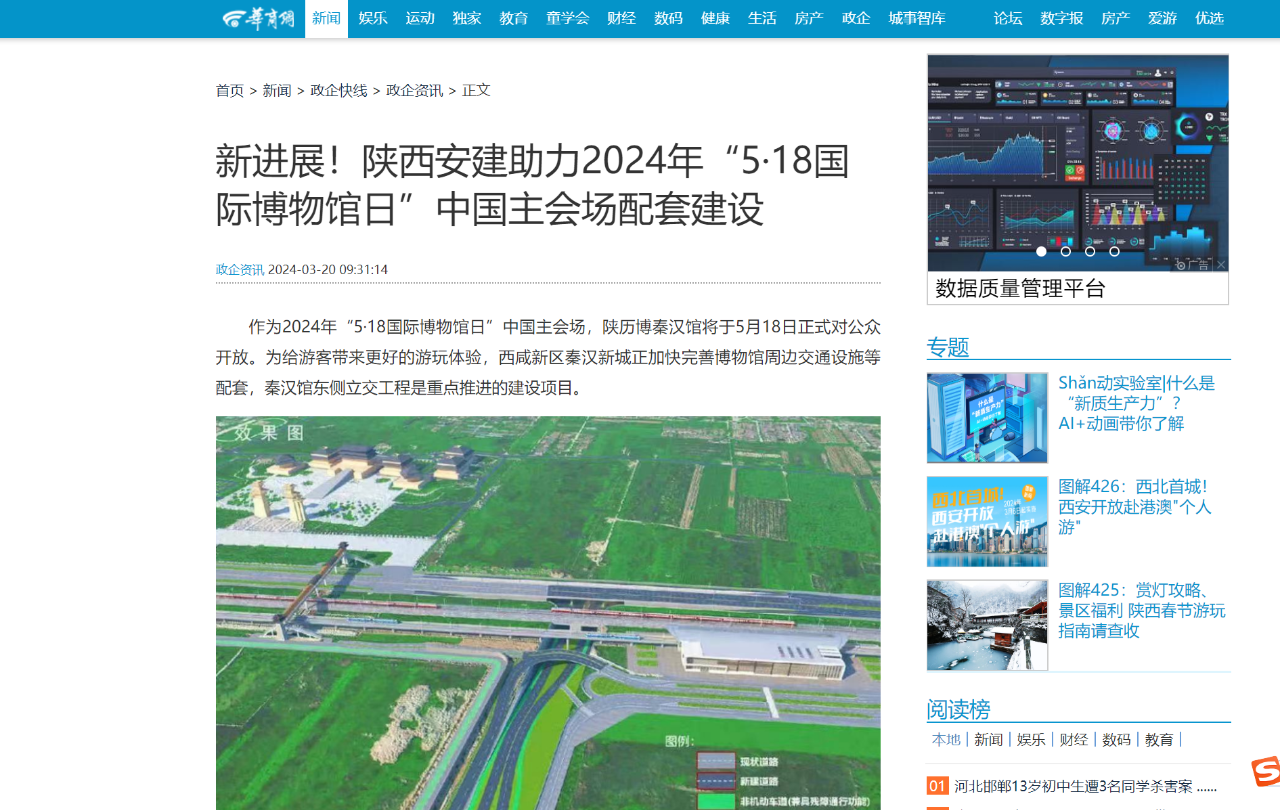Click the 华商网 logo icon
Screen dimensions: 1280x810
pos(260,18)
